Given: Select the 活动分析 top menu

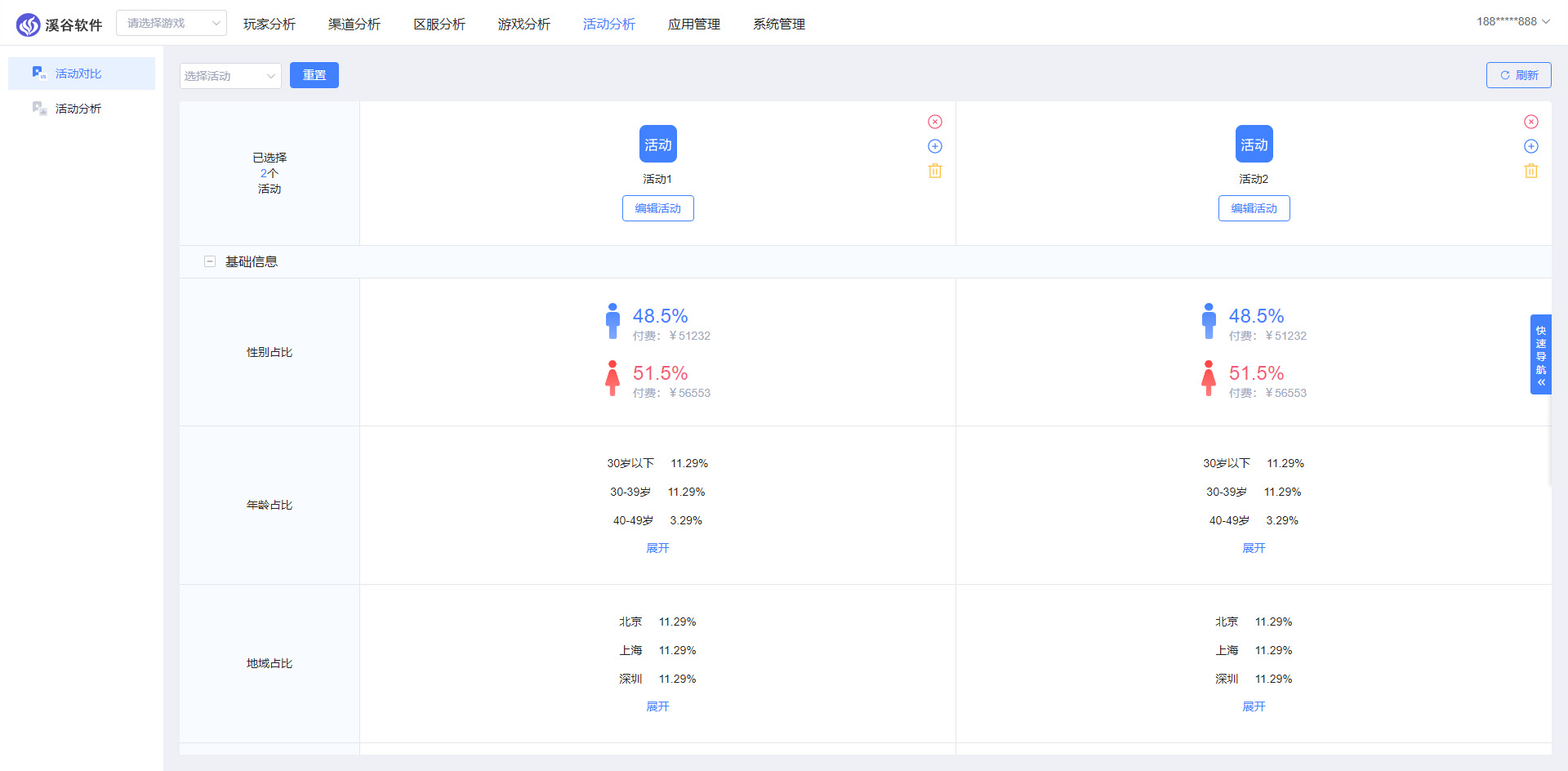Looking at the screenshot, I should (x=609, y=25).
